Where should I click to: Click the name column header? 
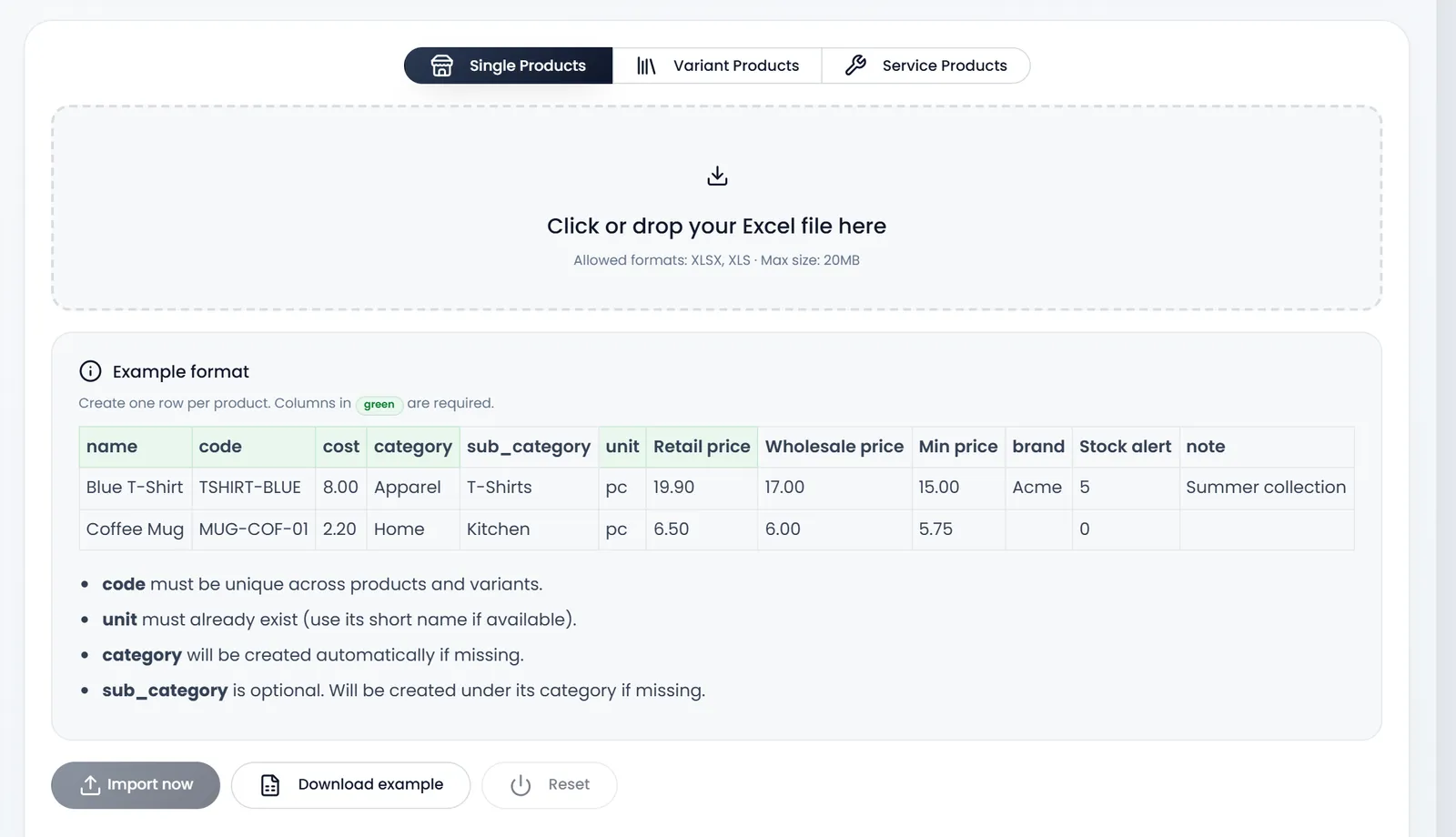(x=136, y=447)
